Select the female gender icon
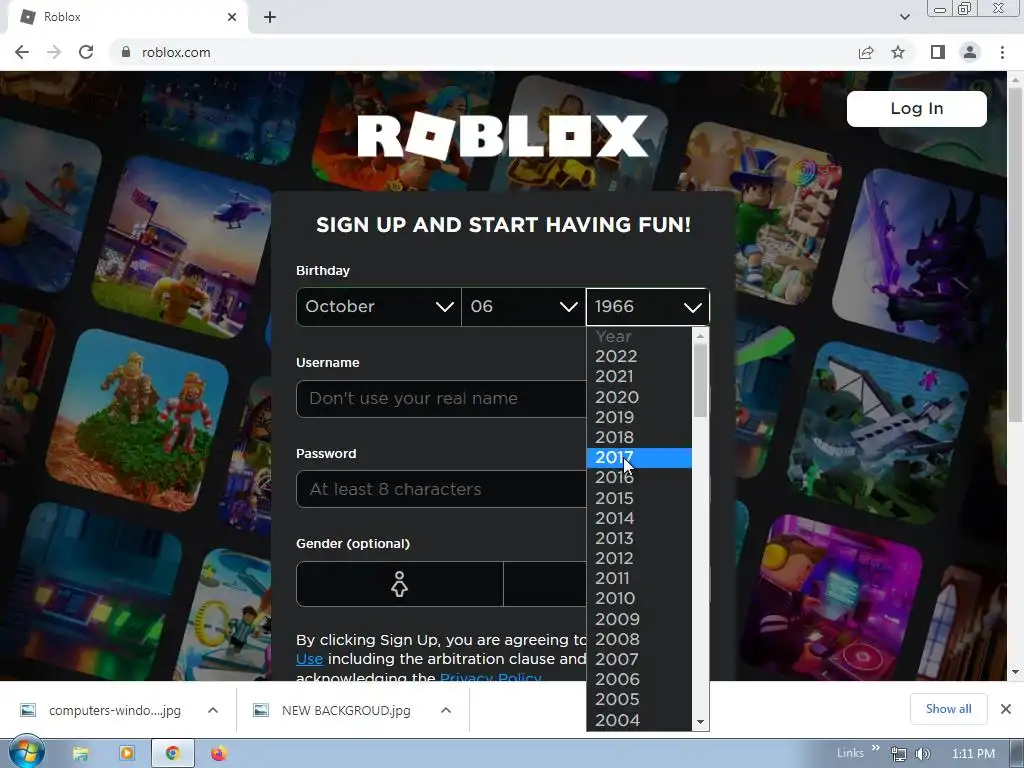This screenshot has height=768, width=1024. pos(400,584)
